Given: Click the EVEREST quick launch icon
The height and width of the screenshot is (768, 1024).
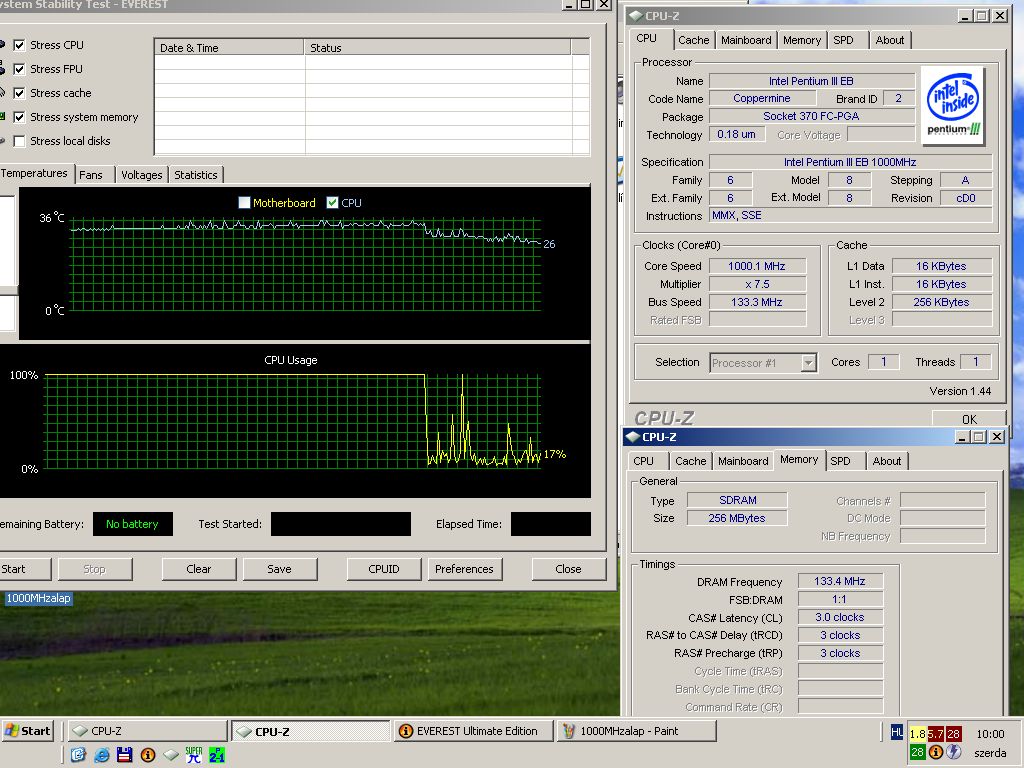Looking at the screenshot, I should (148, 755).
